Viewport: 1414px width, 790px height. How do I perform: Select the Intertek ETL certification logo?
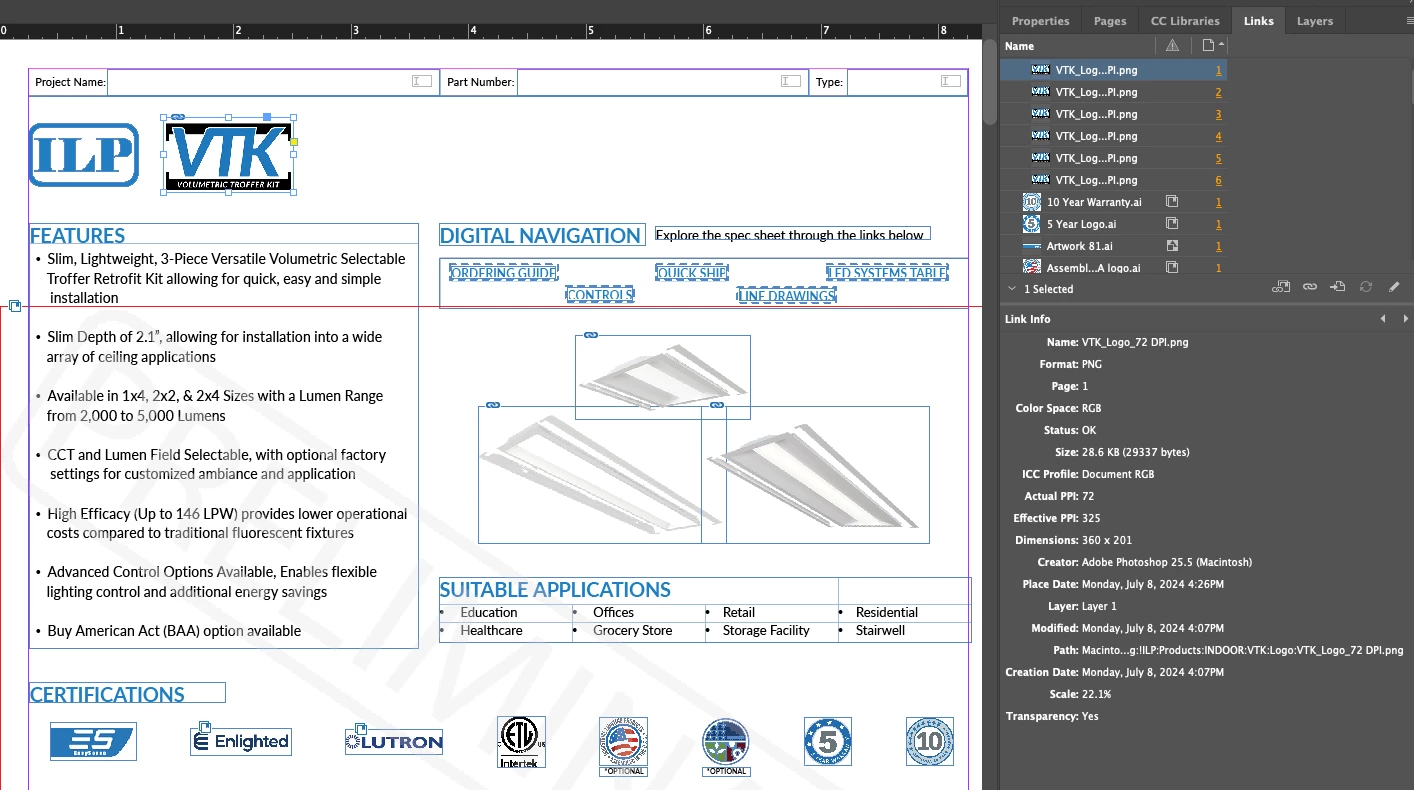522,742
